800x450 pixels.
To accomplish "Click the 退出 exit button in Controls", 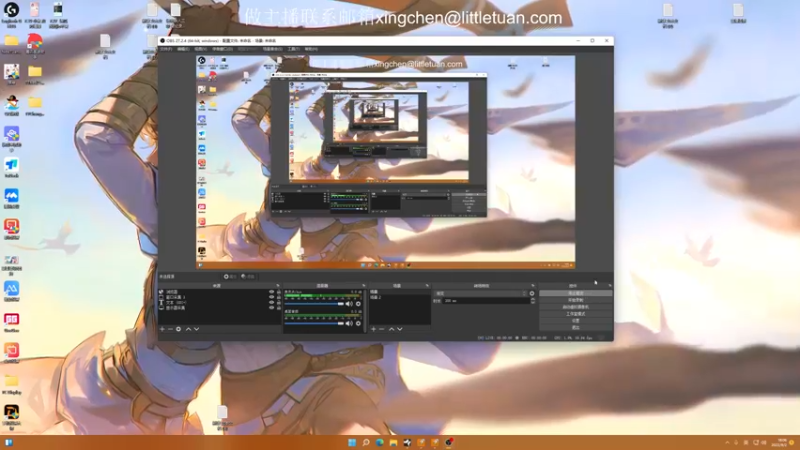I will pos(576,327).
